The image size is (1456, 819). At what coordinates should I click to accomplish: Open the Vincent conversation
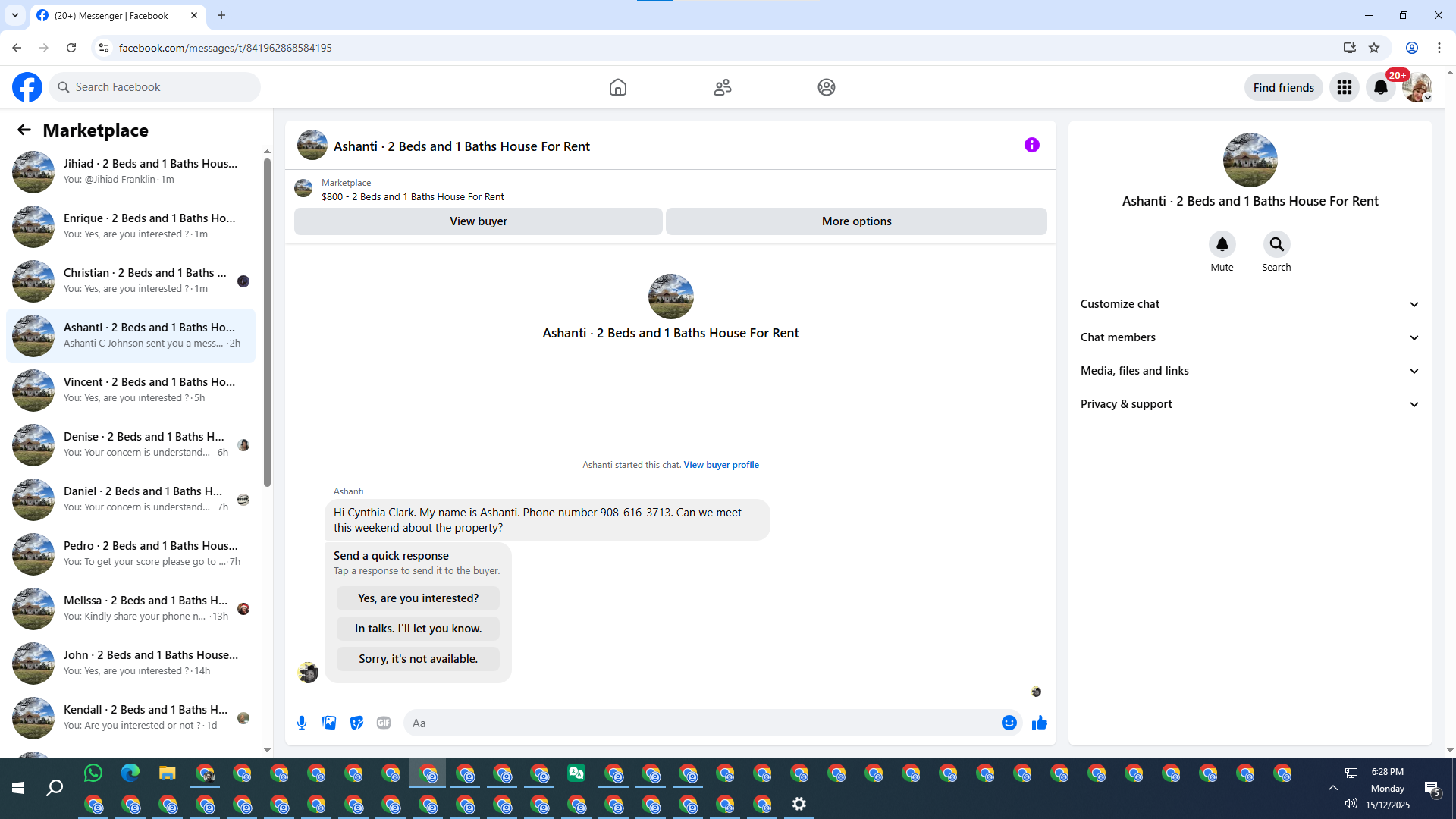[x=130, y=390]
